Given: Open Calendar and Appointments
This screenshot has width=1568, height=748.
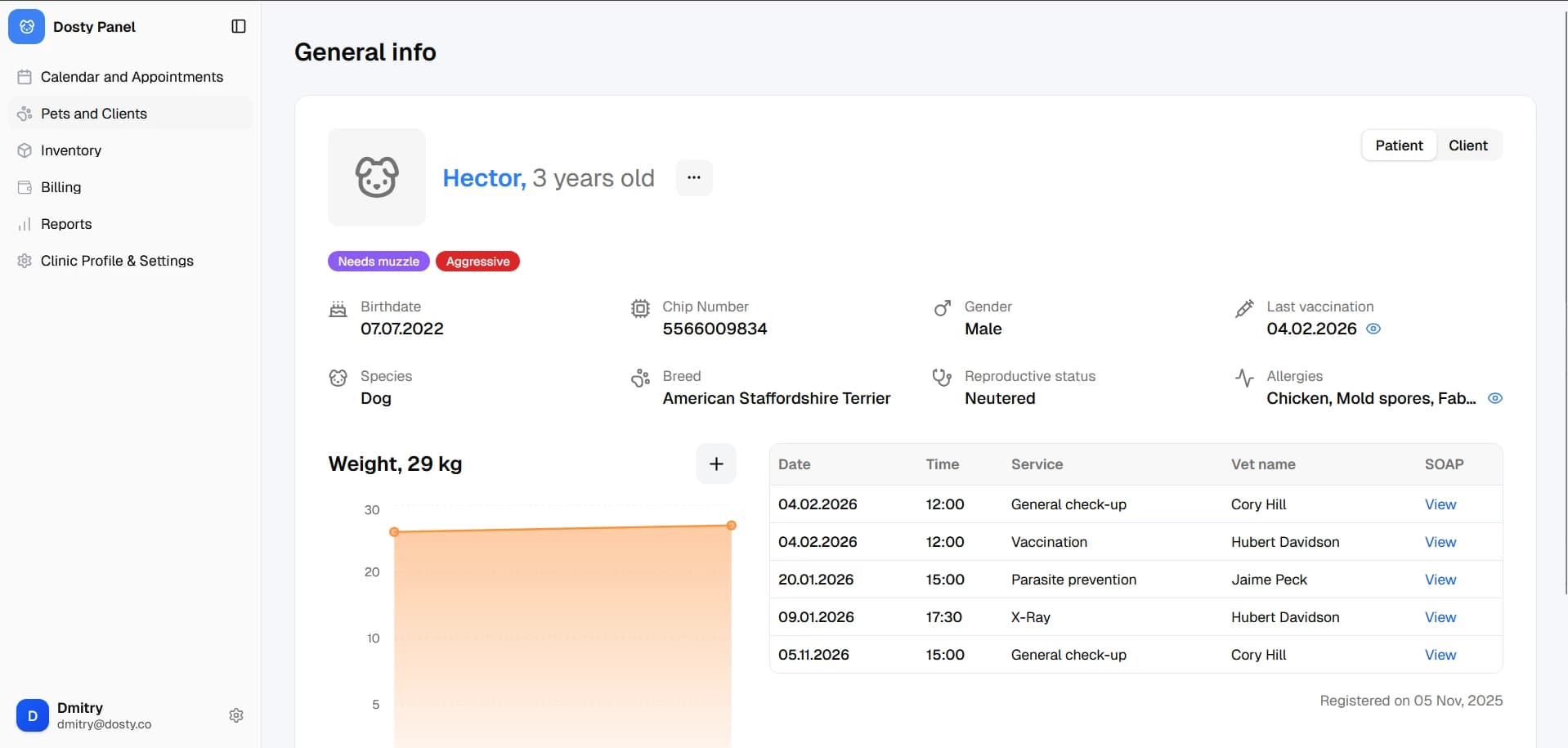Looking at the screenshot, I should pyautogui.click(x=132, y=77).
